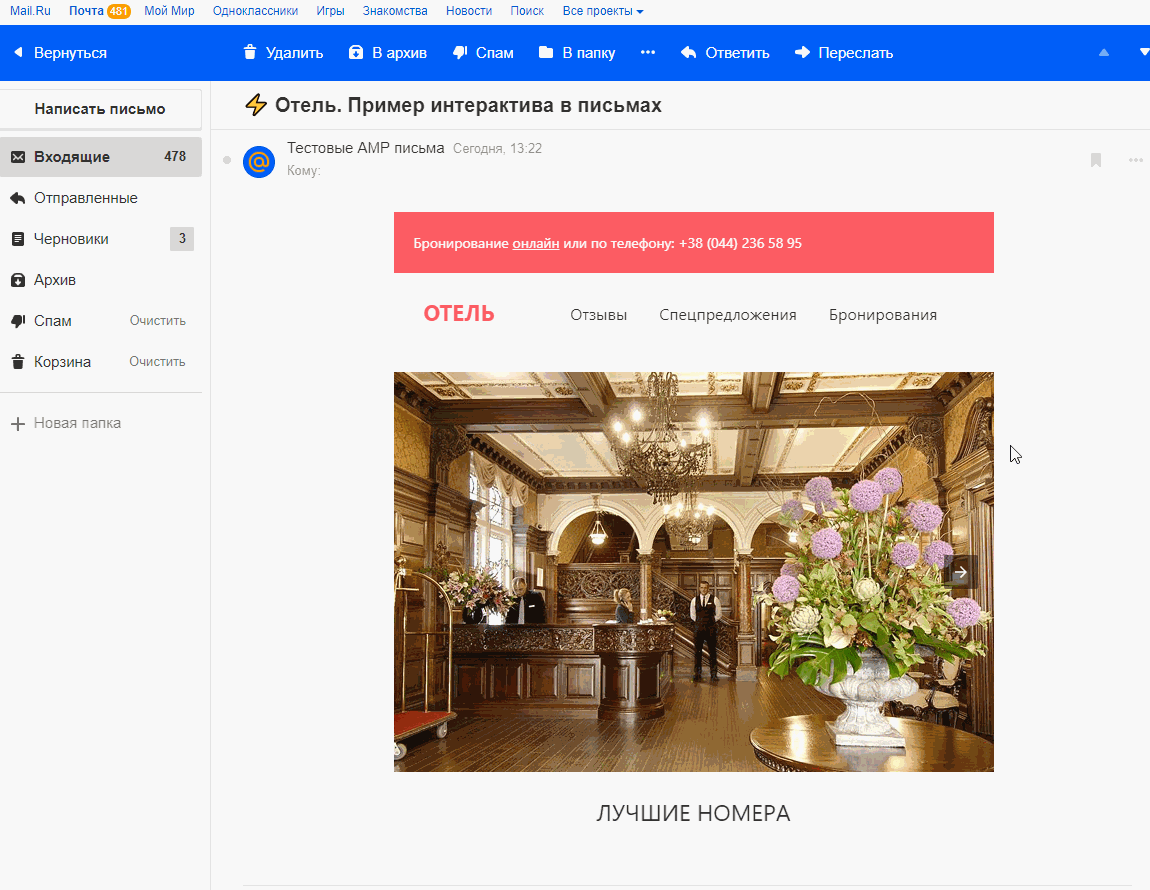Open message options three-dots menu
The image size is (1150, 890).
point(1135,160)
